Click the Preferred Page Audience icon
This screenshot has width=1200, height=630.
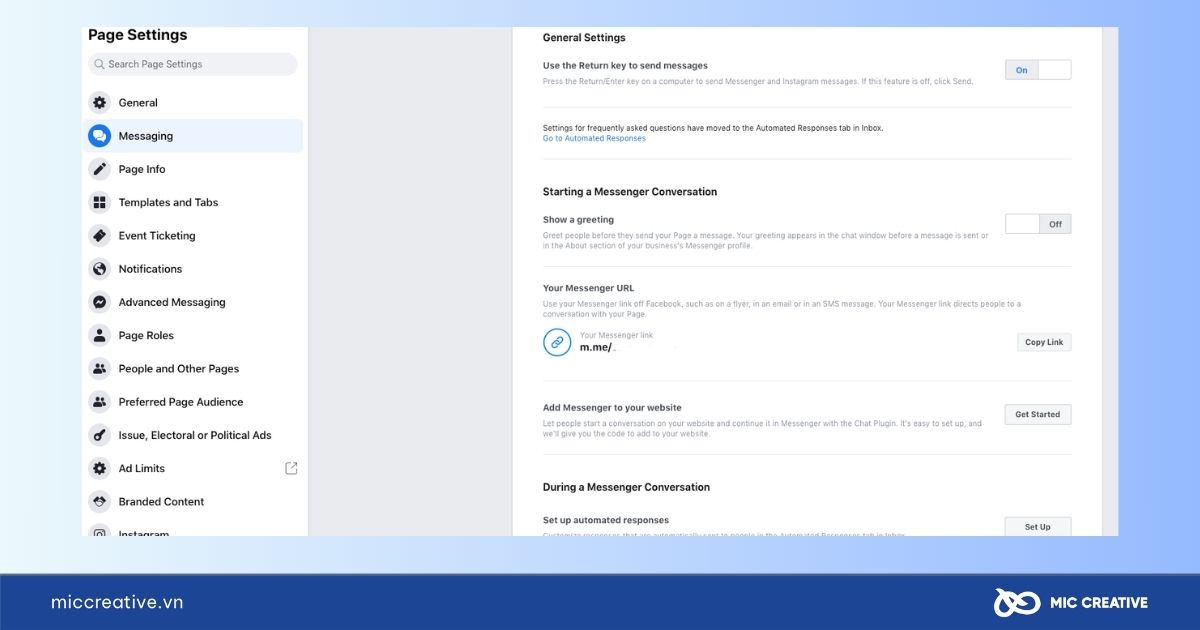pyautogui.click(x=99, y=402)
